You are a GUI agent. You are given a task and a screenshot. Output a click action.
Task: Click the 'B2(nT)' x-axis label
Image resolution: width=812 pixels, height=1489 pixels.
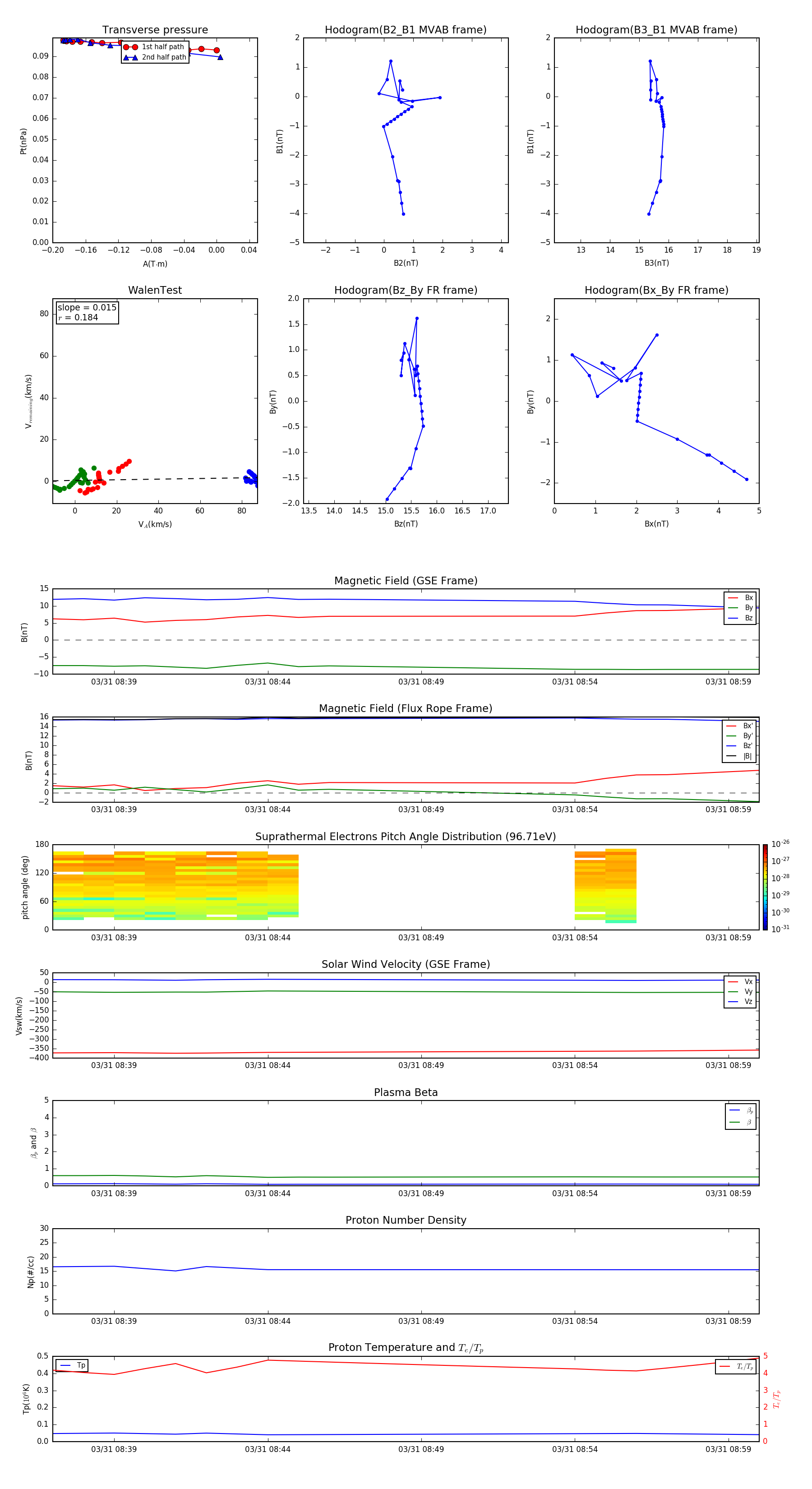tap(406, 263)
